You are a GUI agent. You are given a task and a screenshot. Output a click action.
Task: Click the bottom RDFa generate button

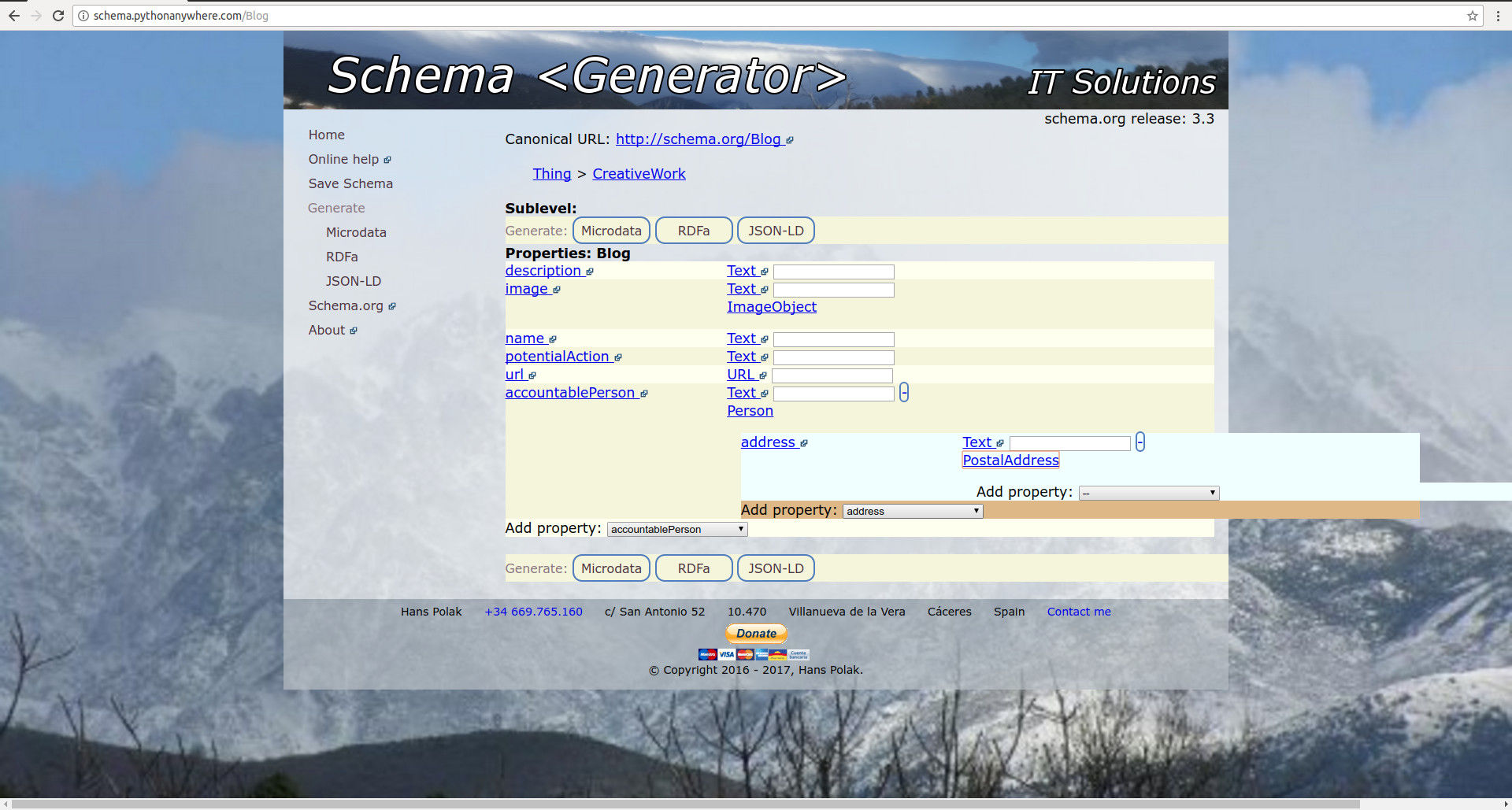(x=694, y=568)
